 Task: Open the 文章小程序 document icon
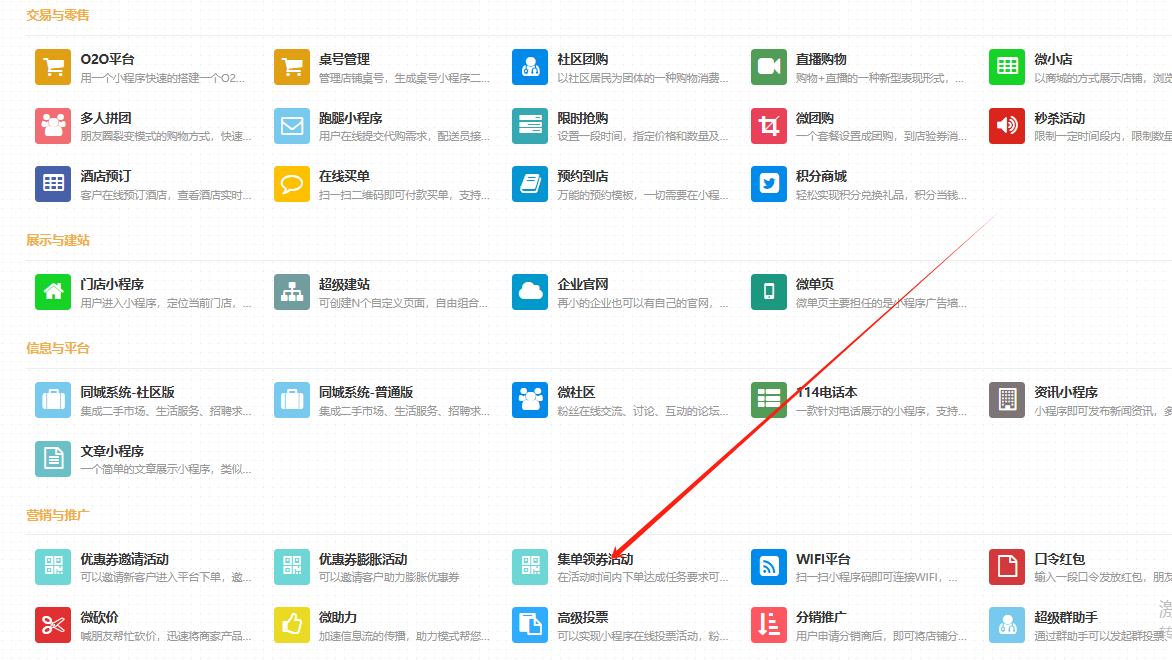coord(53,458)
